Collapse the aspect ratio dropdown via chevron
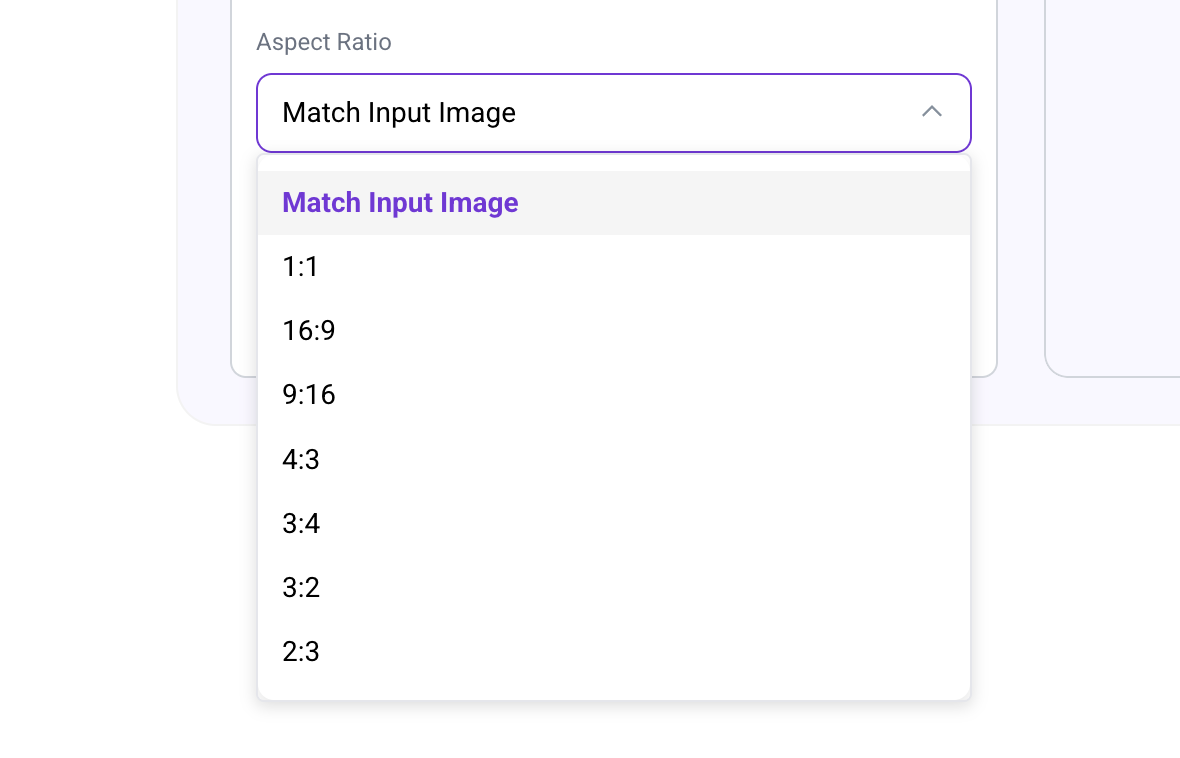The height and width of the screenshot is (758, 1180). tap(932, 112)
